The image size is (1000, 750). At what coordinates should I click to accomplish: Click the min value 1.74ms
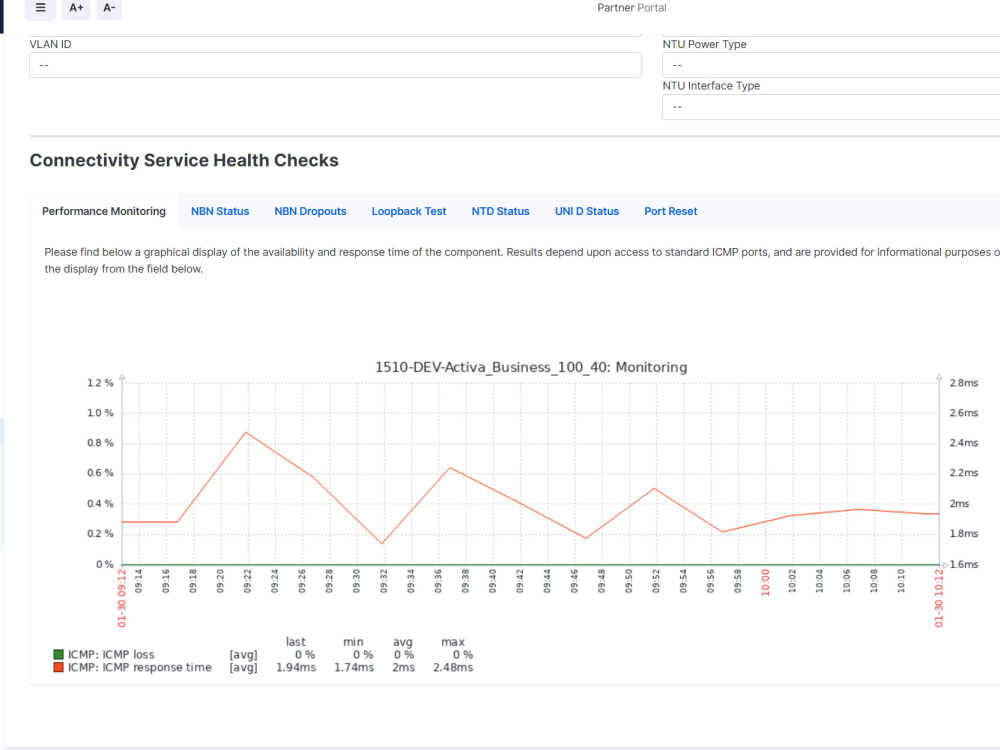[354, 667]
